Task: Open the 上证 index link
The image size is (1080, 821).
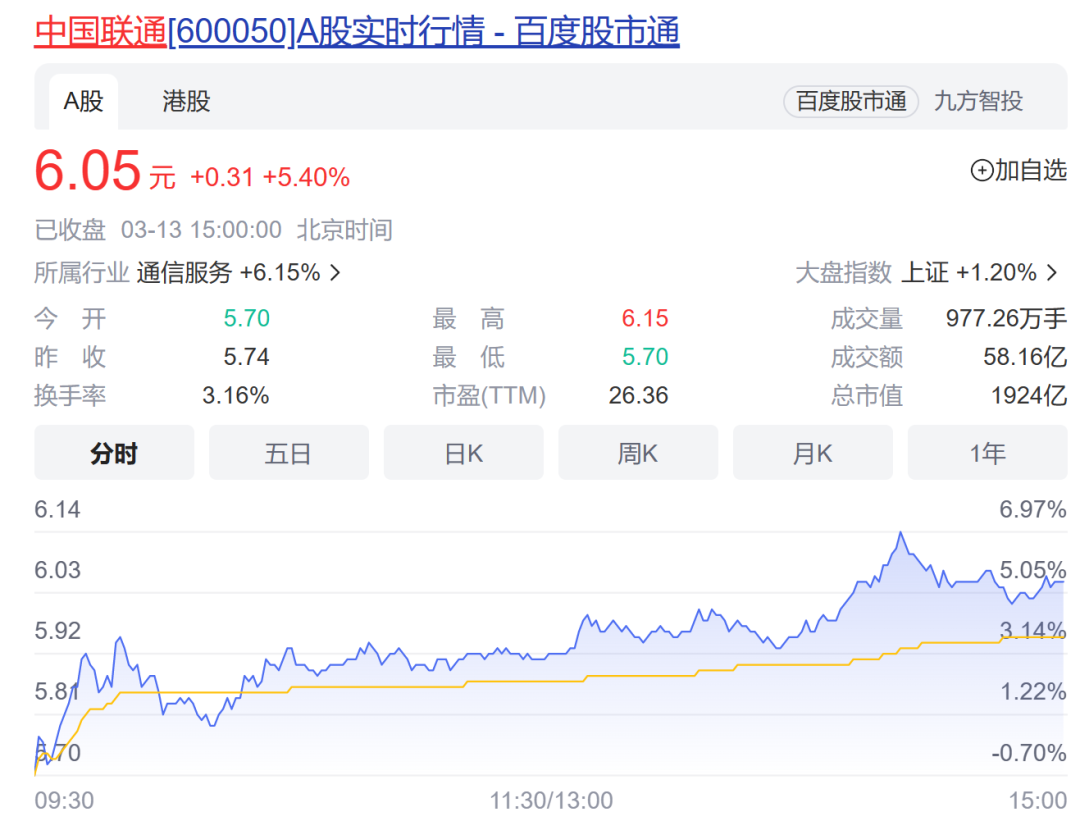Action: click(925, 273)
